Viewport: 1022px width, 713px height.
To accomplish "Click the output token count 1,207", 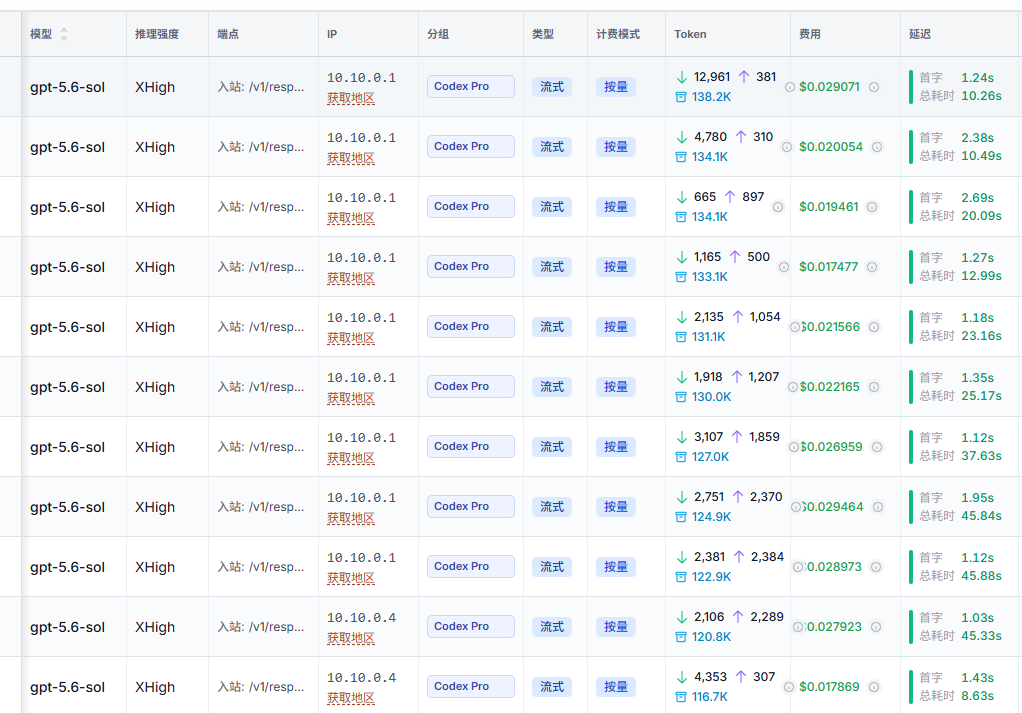I will 763,377.
